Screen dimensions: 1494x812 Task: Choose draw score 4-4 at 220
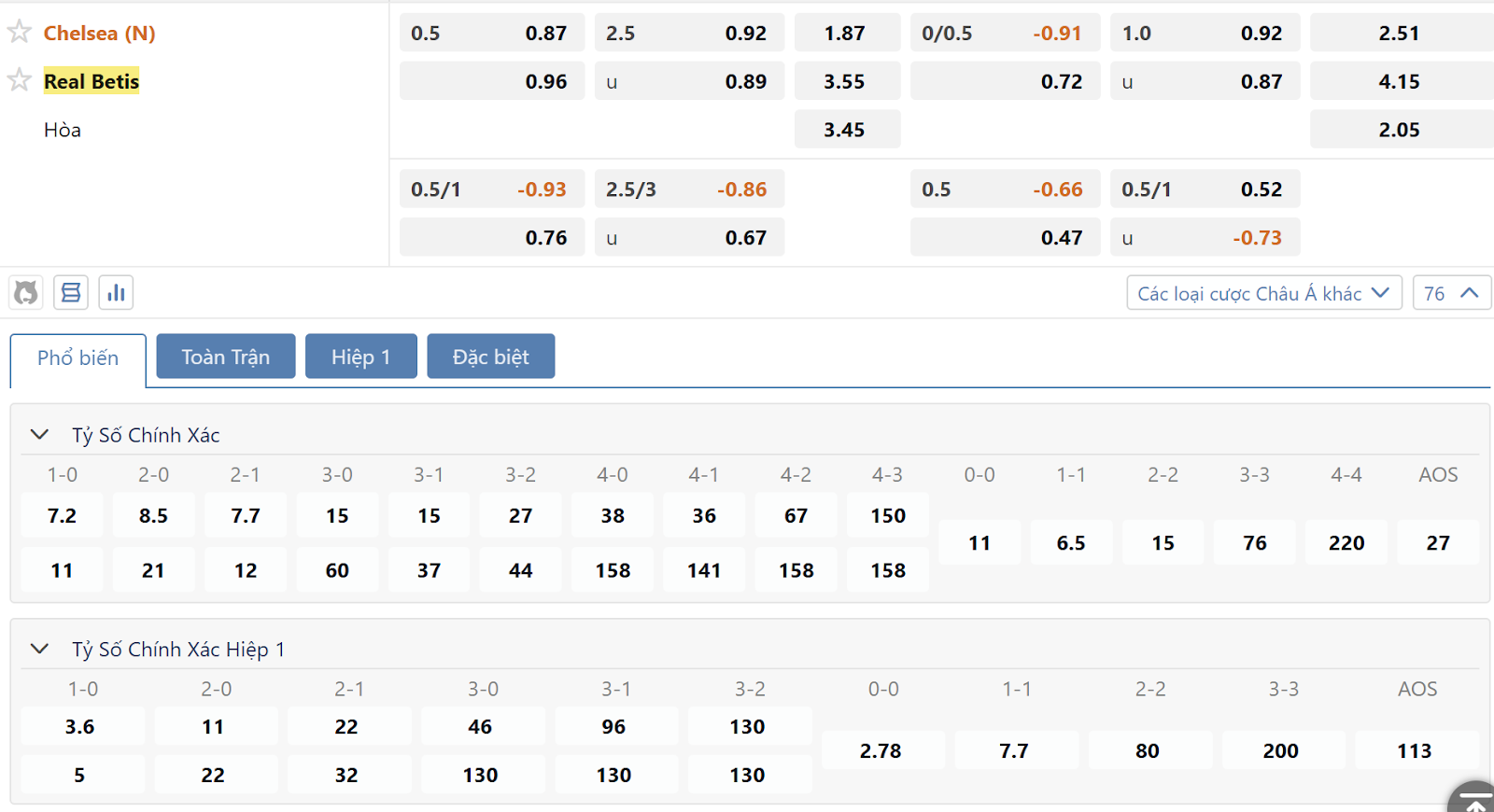[x=1346, y=543]
